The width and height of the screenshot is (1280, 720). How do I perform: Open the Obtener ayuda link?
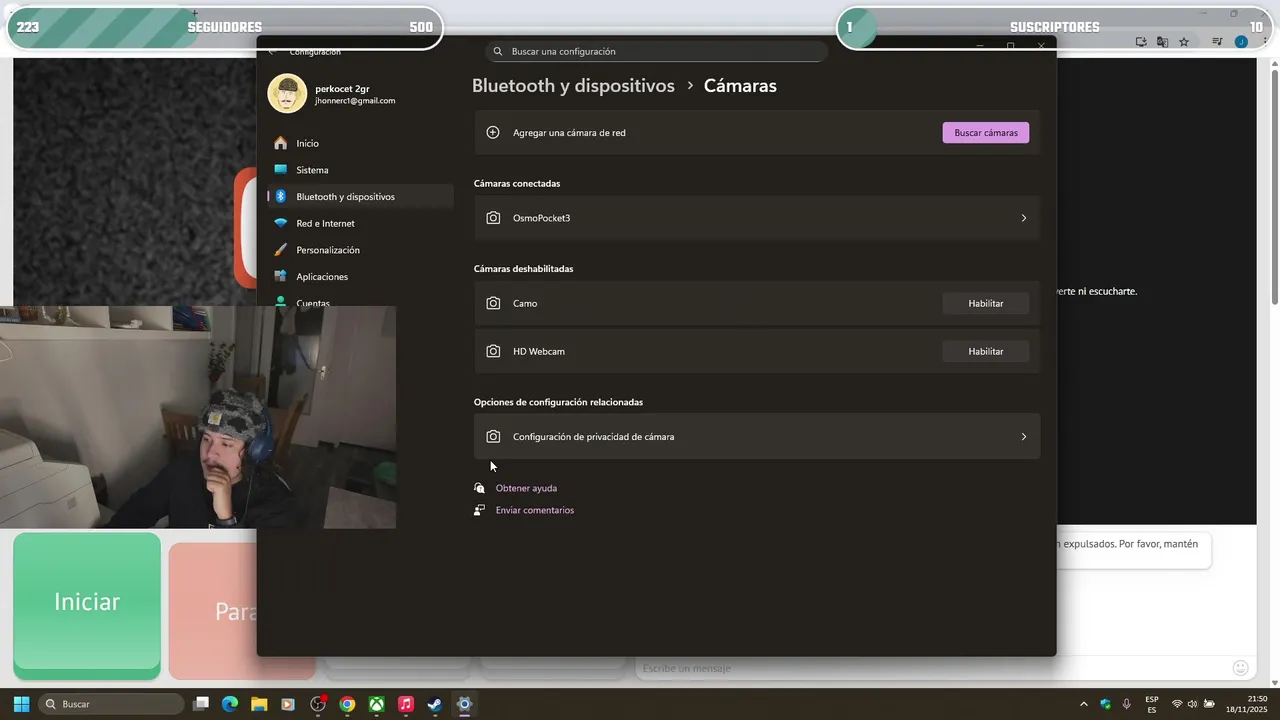526,488
